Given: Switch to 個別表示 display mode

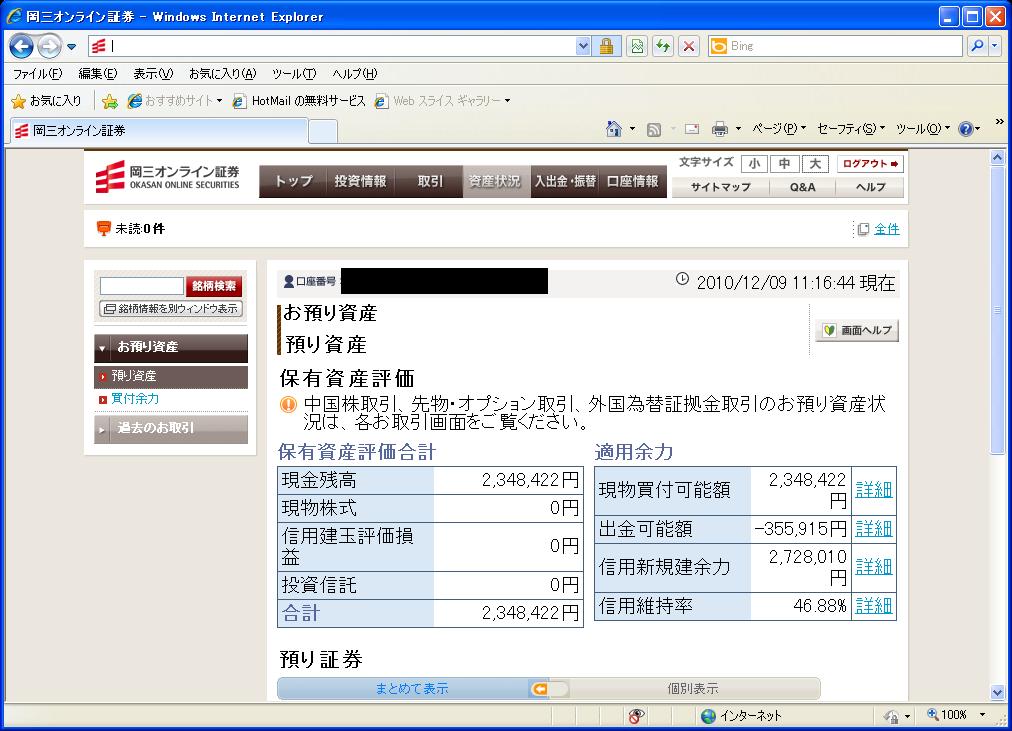Looking at the screenshot, I should point(692,688).
